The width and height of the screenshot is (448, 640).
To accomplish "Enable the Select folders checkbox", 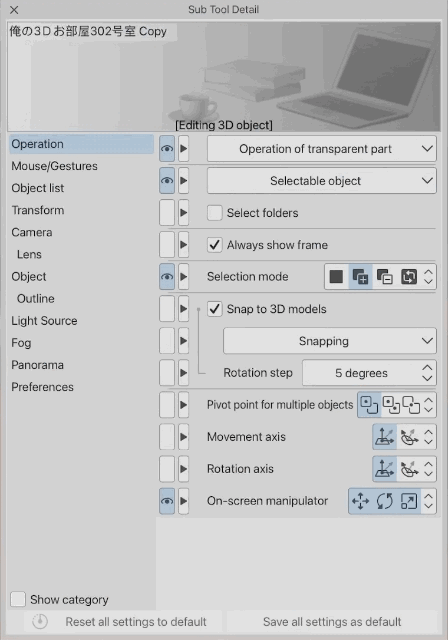I will point(215,213).
